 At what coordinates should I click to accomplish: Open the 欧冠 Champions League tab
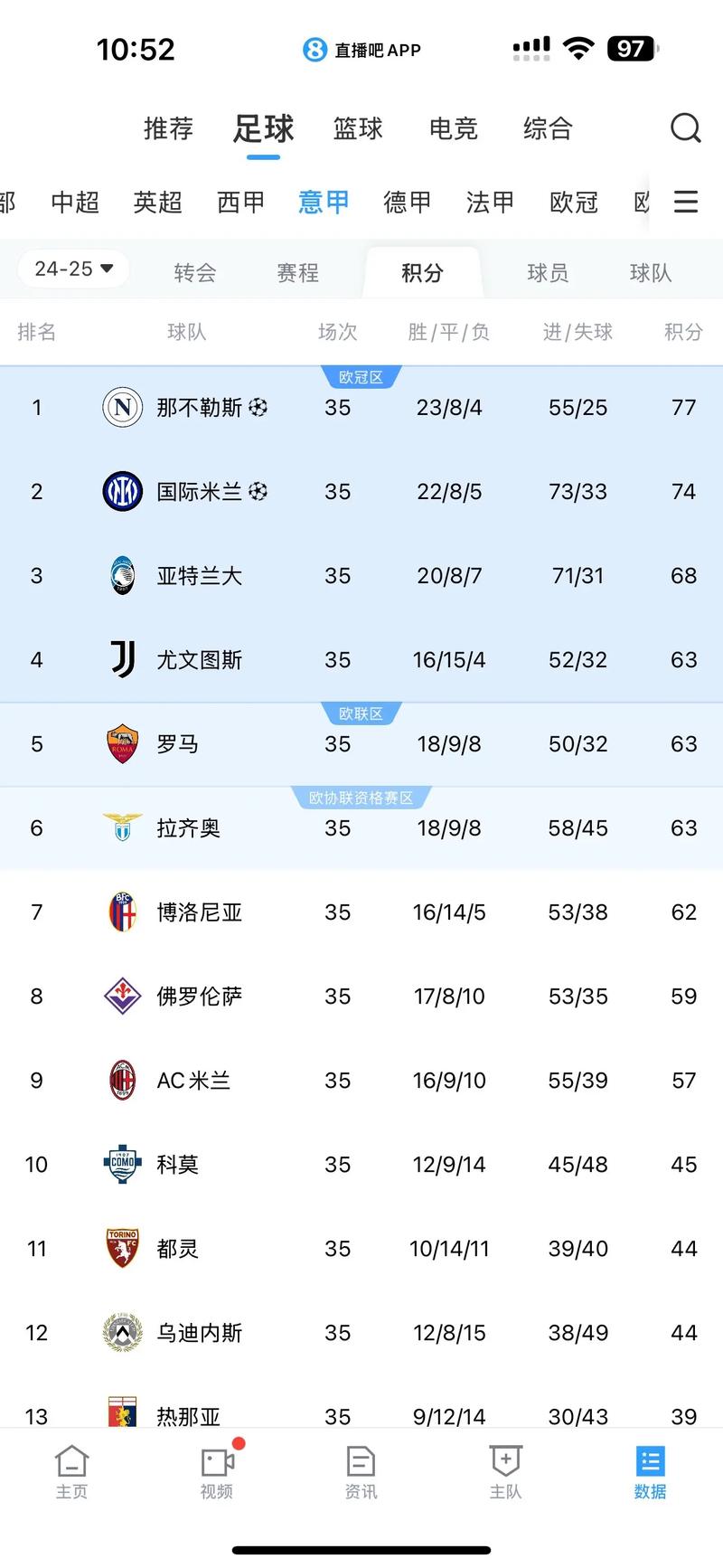(x=573, y=203)
